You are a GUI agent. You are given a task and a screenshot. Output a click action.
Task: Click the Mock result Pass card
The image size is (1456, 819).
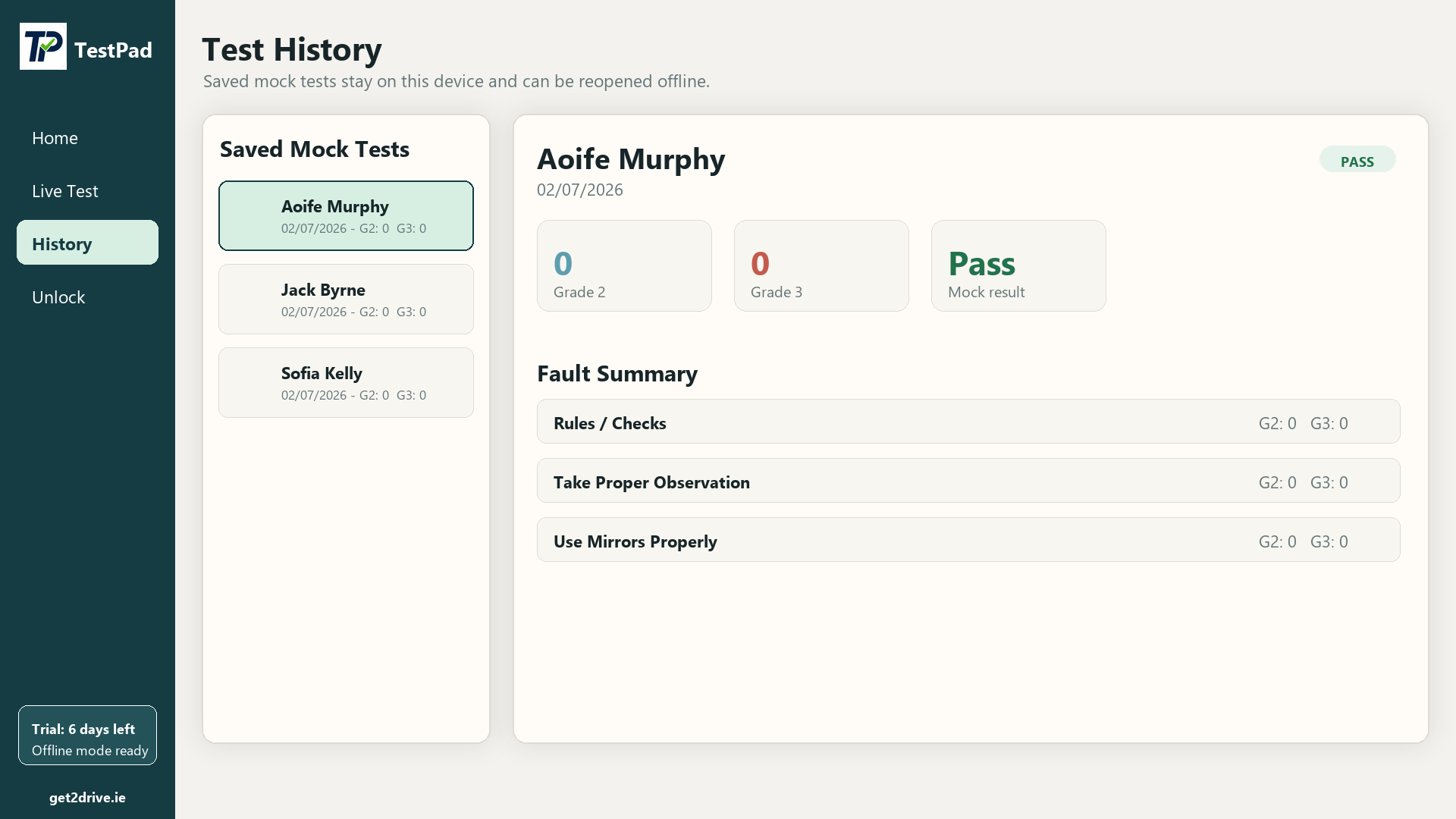[x=1018, y=265]
